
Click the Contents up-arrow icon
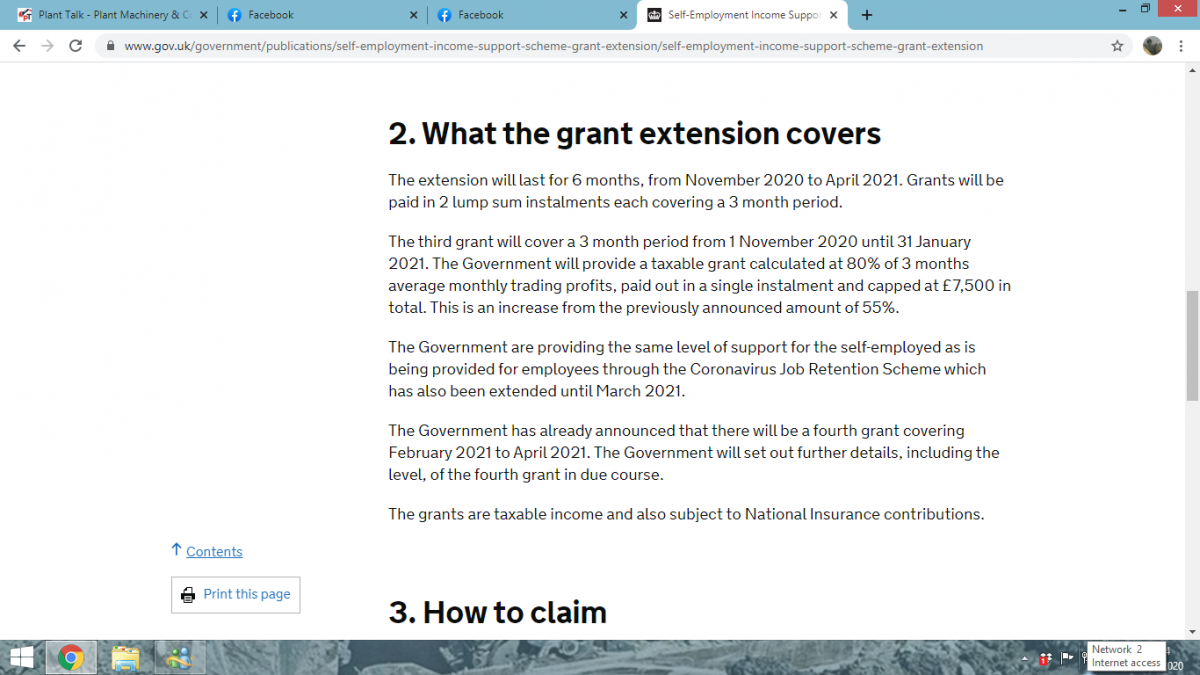pos(176,550)
